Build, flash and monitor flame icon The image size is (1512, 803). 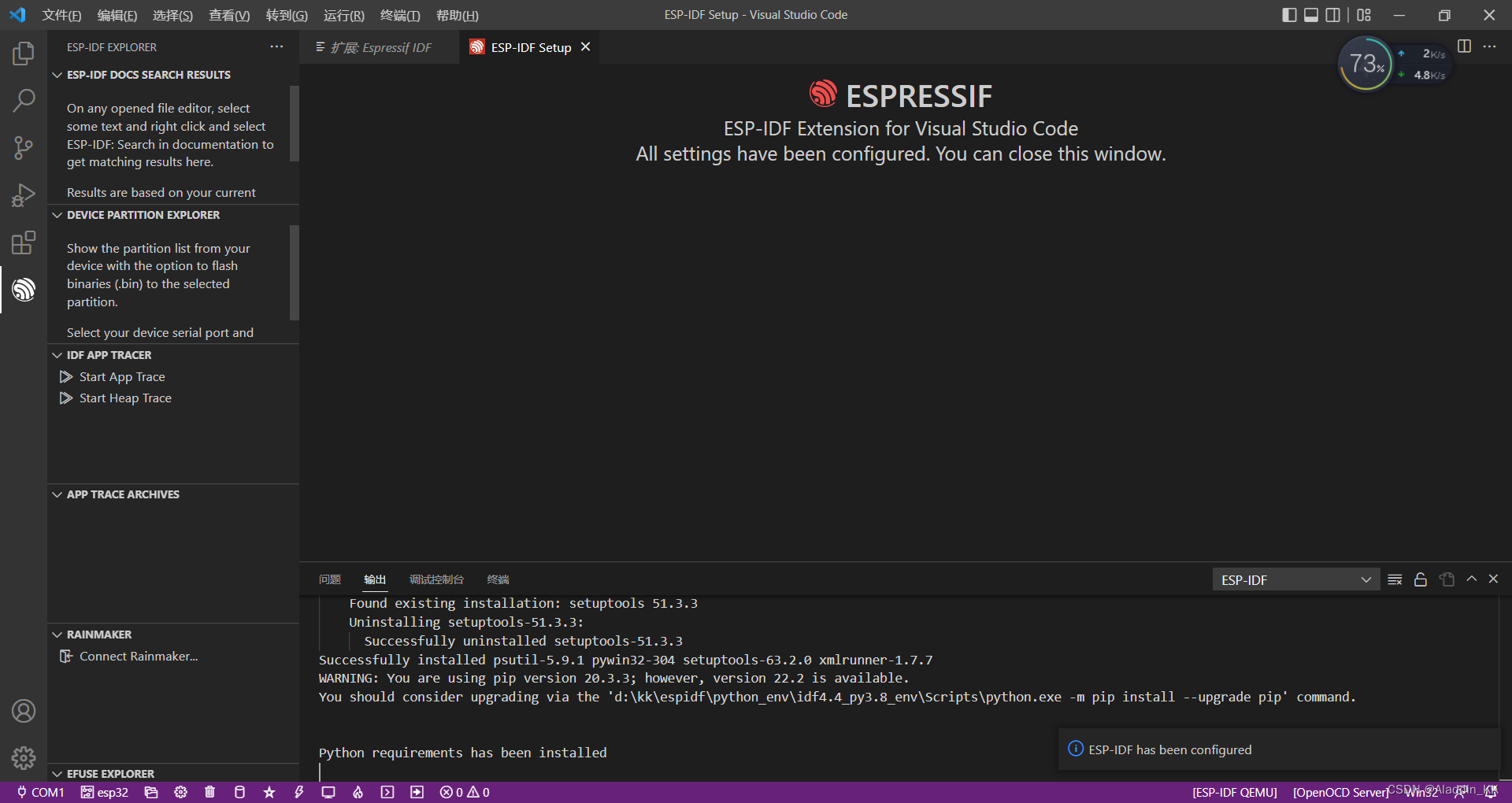pos(358,792)
